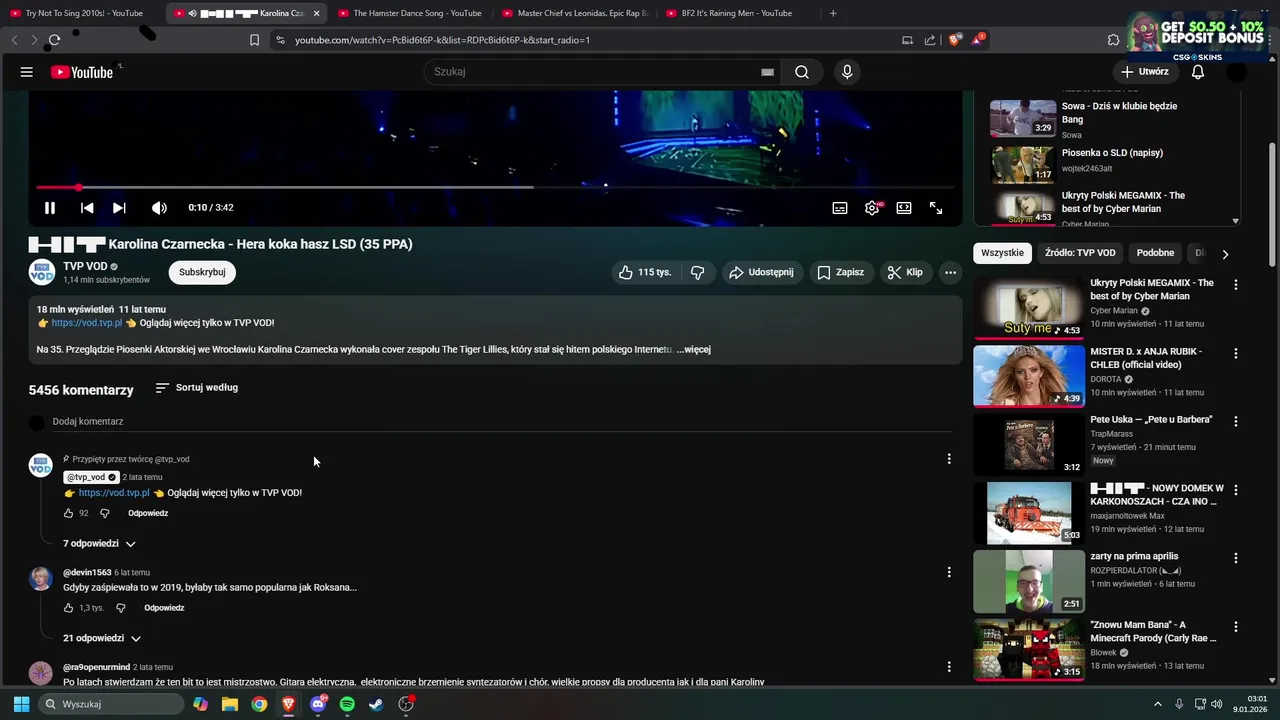Open the browser extensions puzzle icon

(1113, 40)
